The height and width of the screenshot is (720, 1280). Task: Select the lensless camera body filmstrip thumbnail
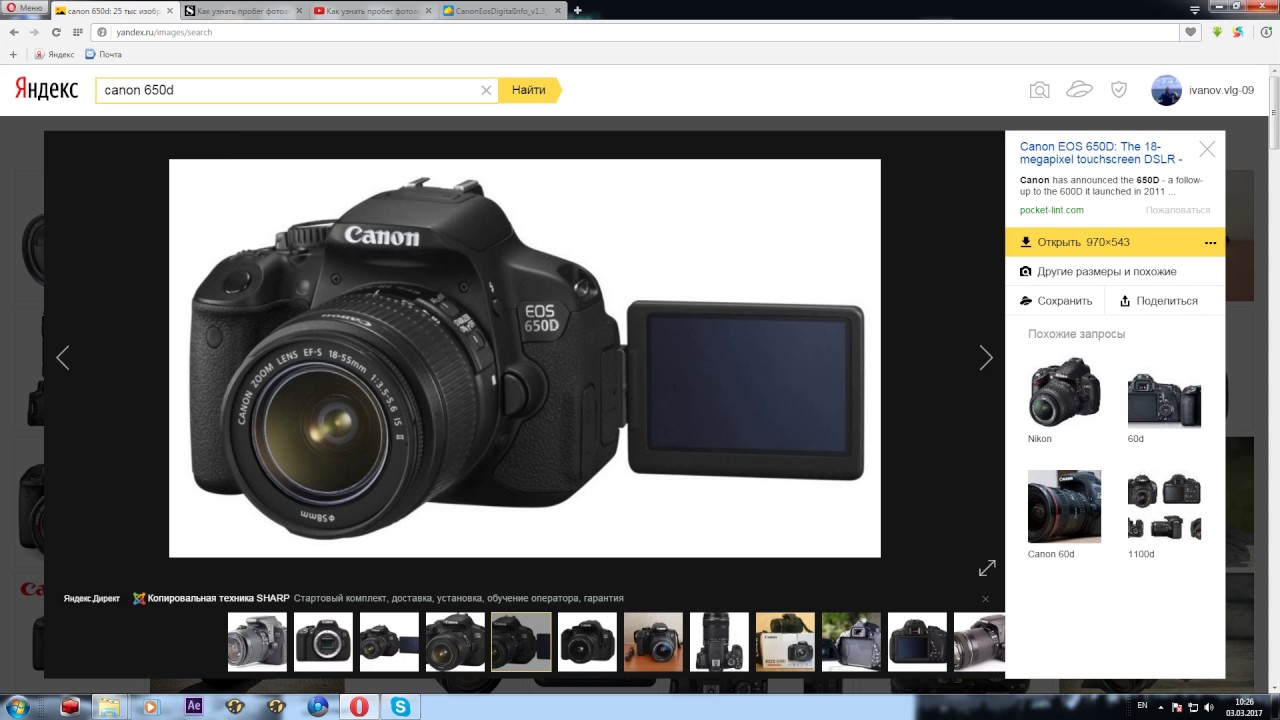323,641
